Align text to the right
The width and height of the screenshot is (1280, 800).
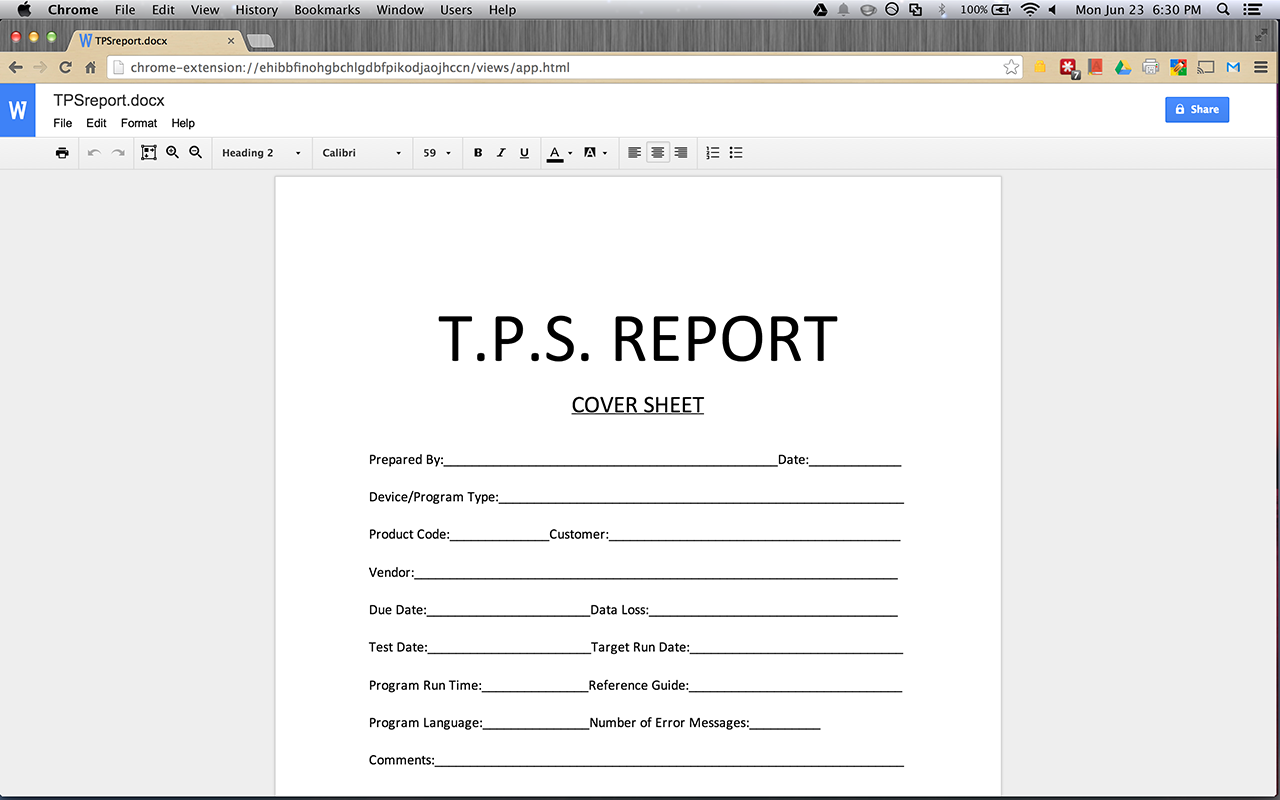coord(681,153)
